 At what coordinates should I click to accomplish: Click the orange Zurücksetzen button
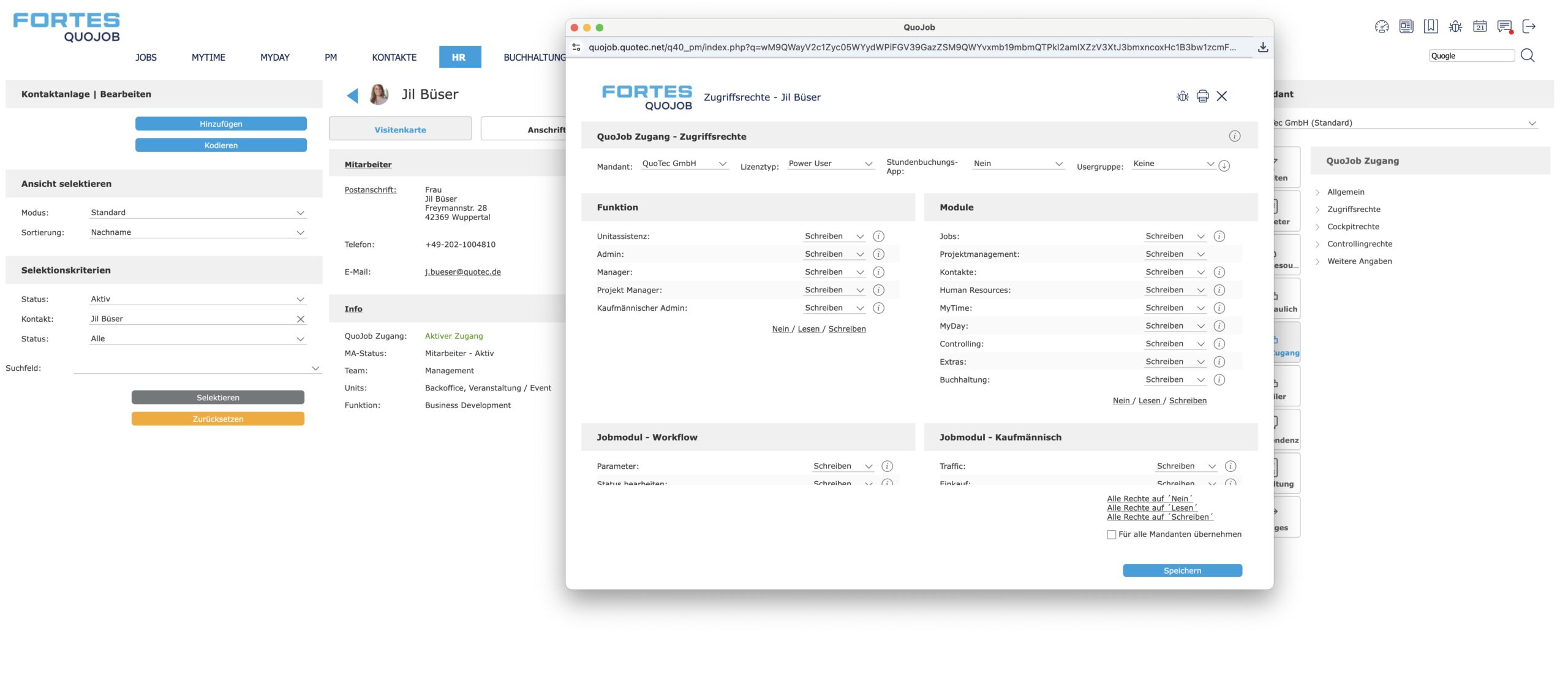pos(218,419)
